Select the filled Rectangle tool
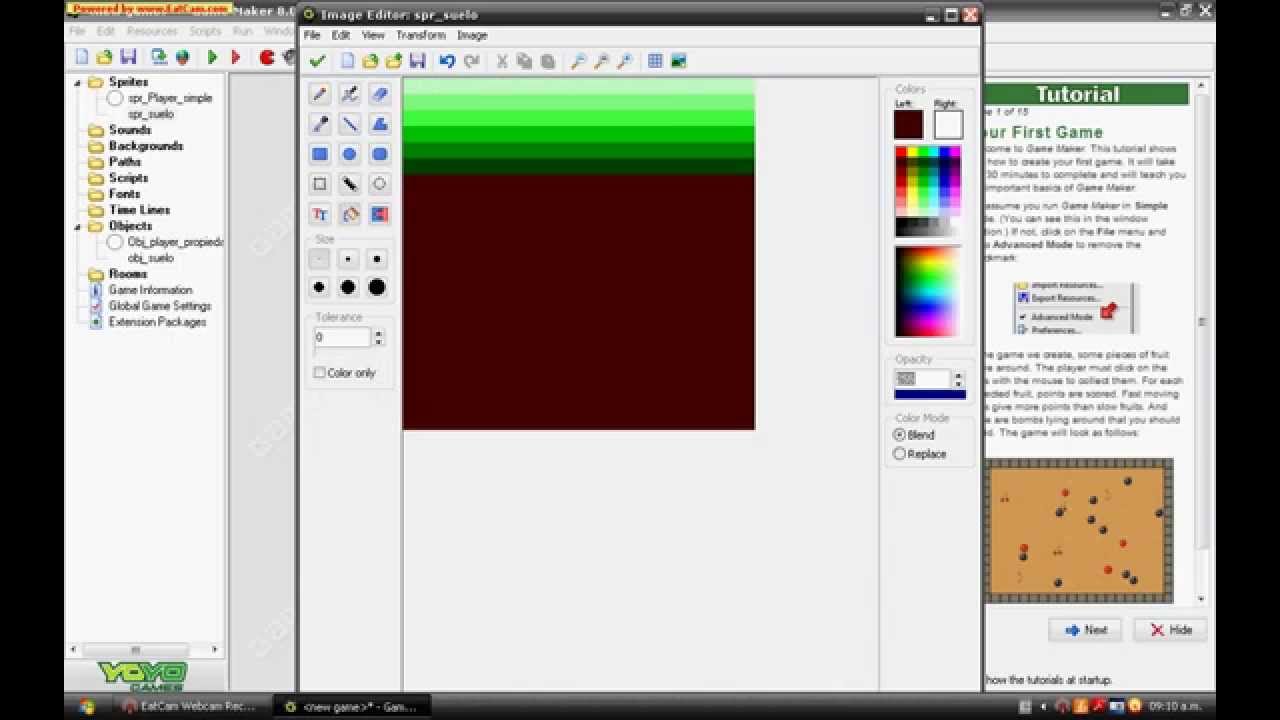Image resolution: width=1280 pixels, height=720 pixels. click(320, 154)
